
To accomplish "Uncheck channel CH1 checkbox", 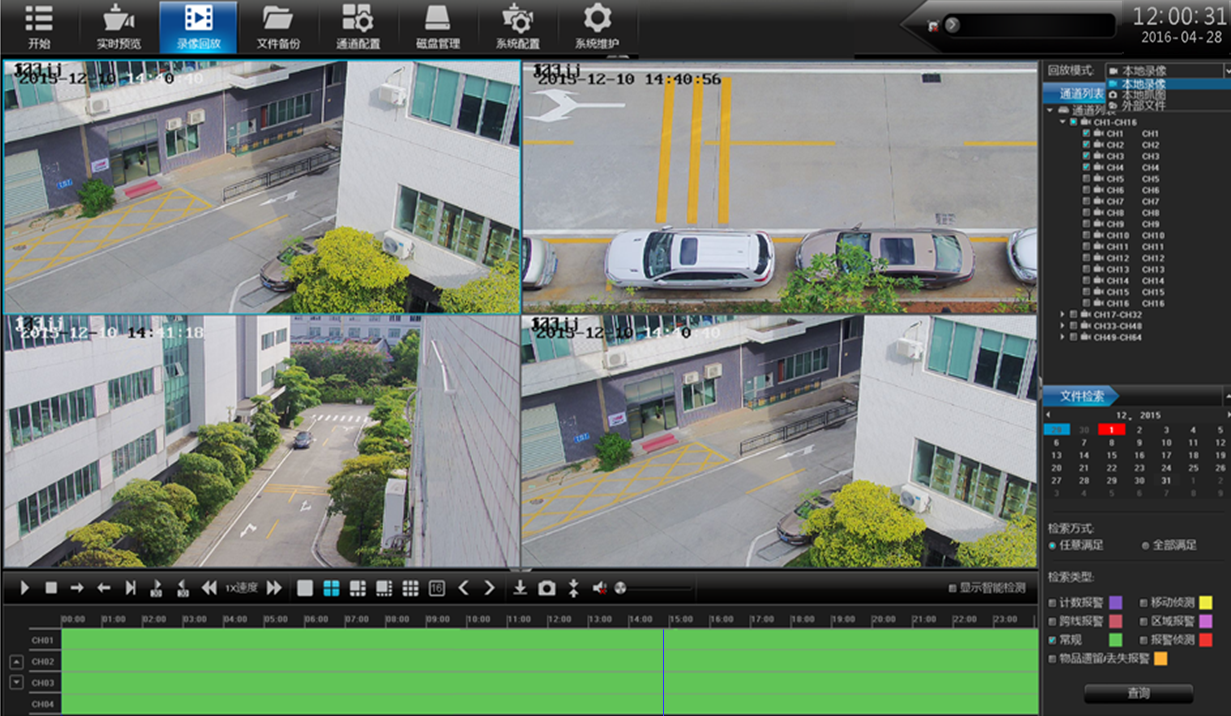I will click(1086, 133).
